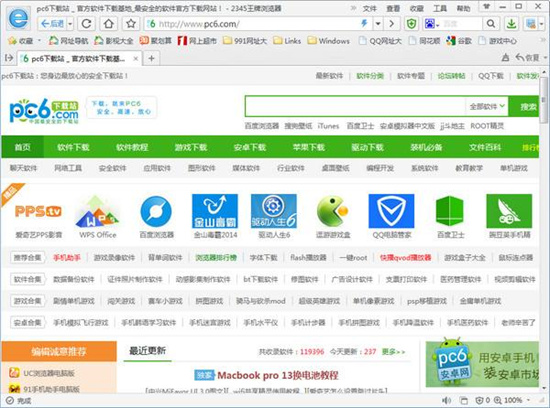
Task: Click the page vertical scrollbar thumb
Action: (x=544, y=100)
